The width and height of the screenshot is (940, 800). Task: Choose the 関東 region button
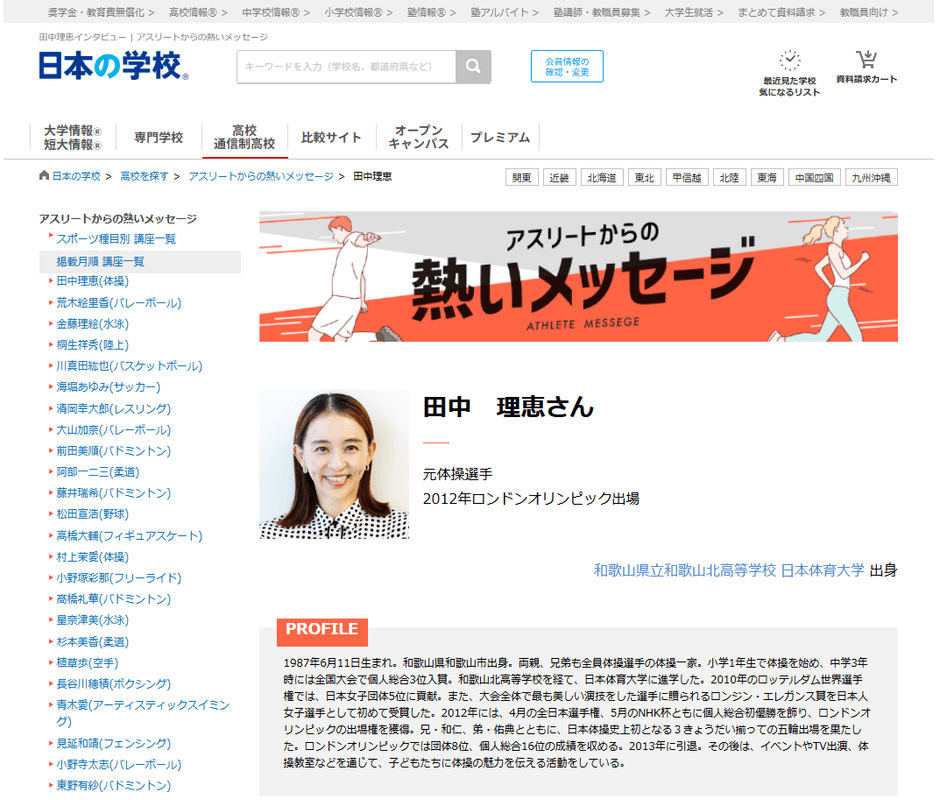[x=522, y=178]
